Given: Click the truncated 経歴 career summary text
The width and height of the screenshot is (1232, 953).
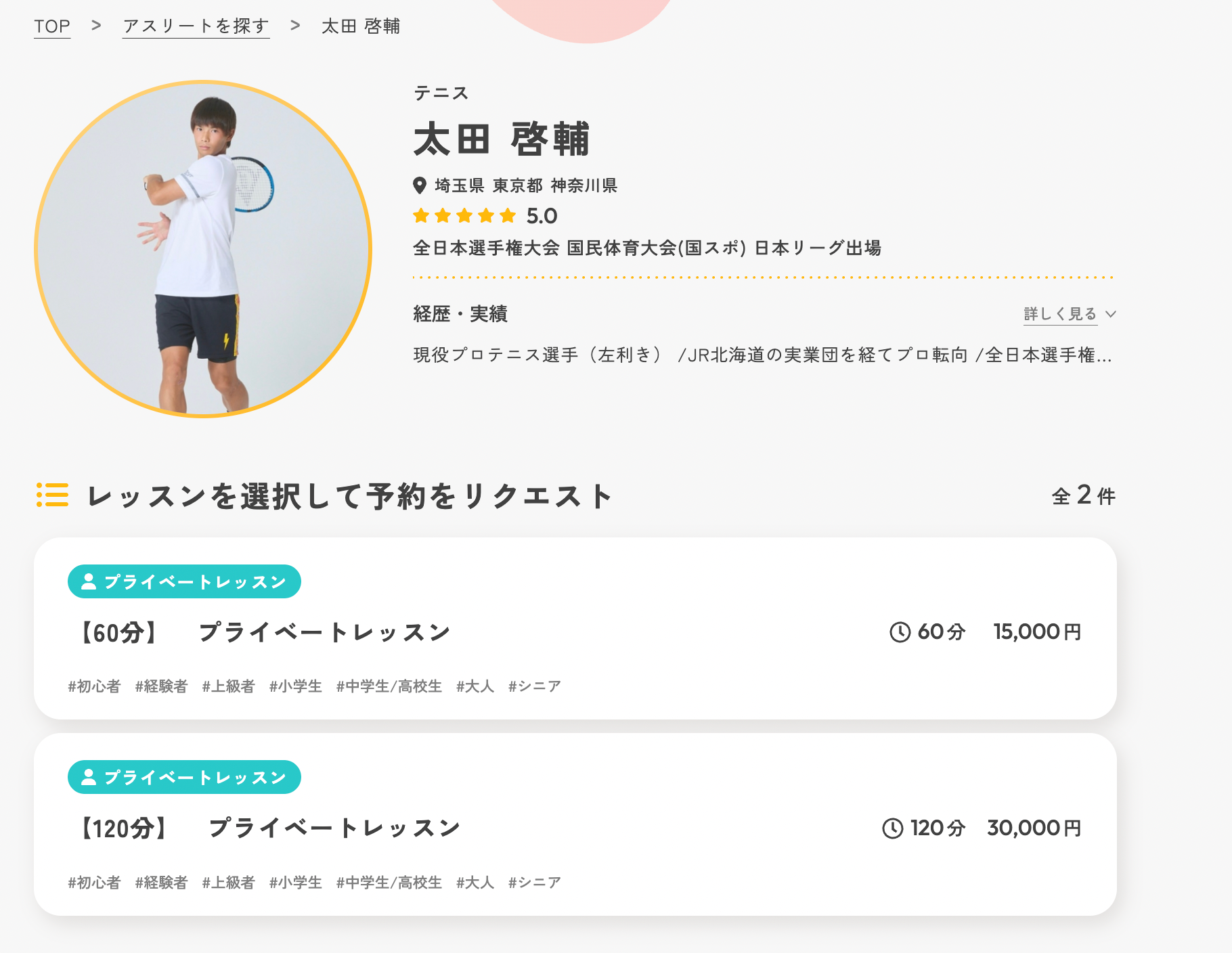Looking at the screenshot, I should tap(762, 355).
